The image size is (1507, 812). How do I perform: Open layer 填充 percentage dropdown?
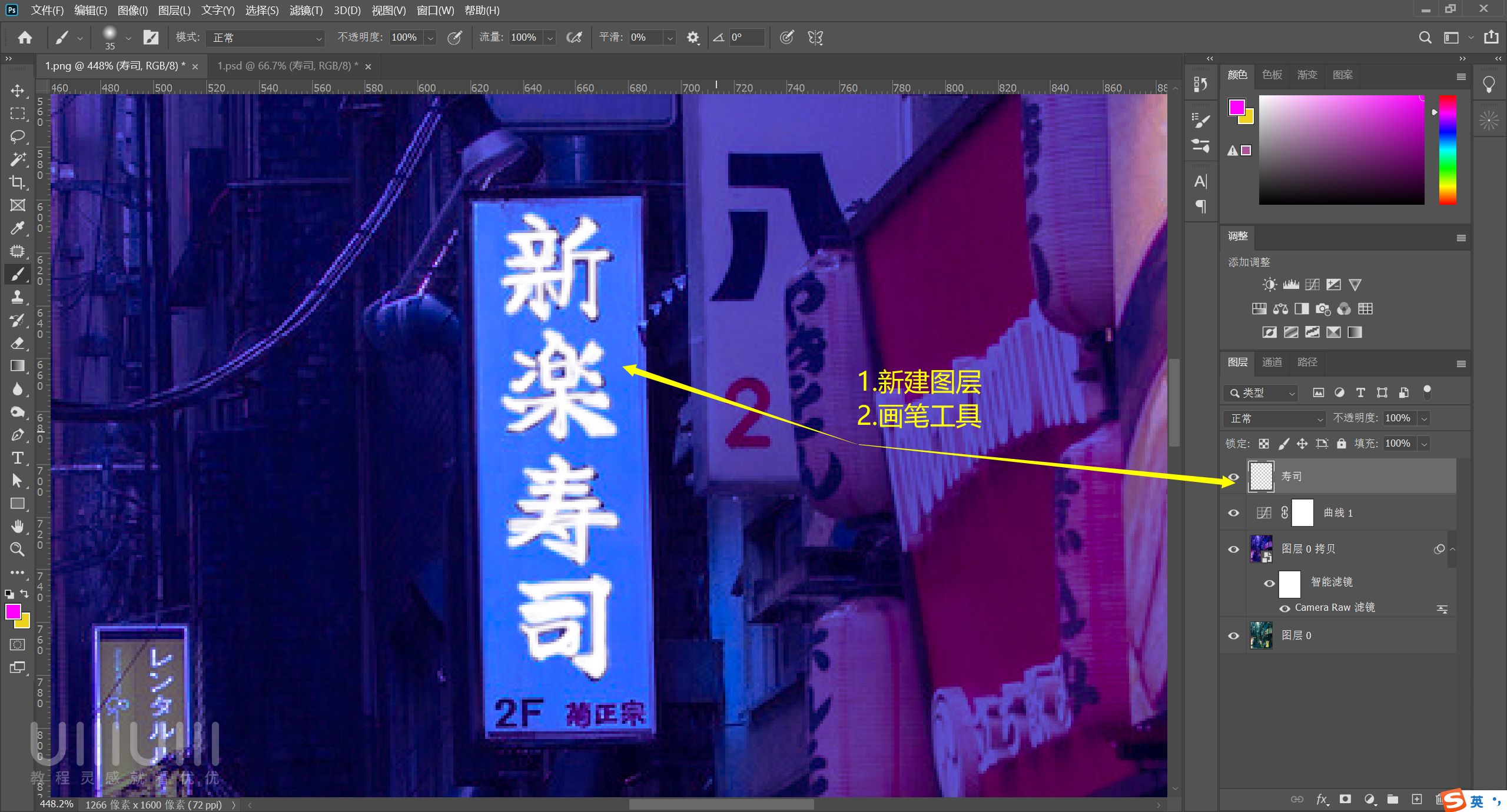(x=1424, y=444)
